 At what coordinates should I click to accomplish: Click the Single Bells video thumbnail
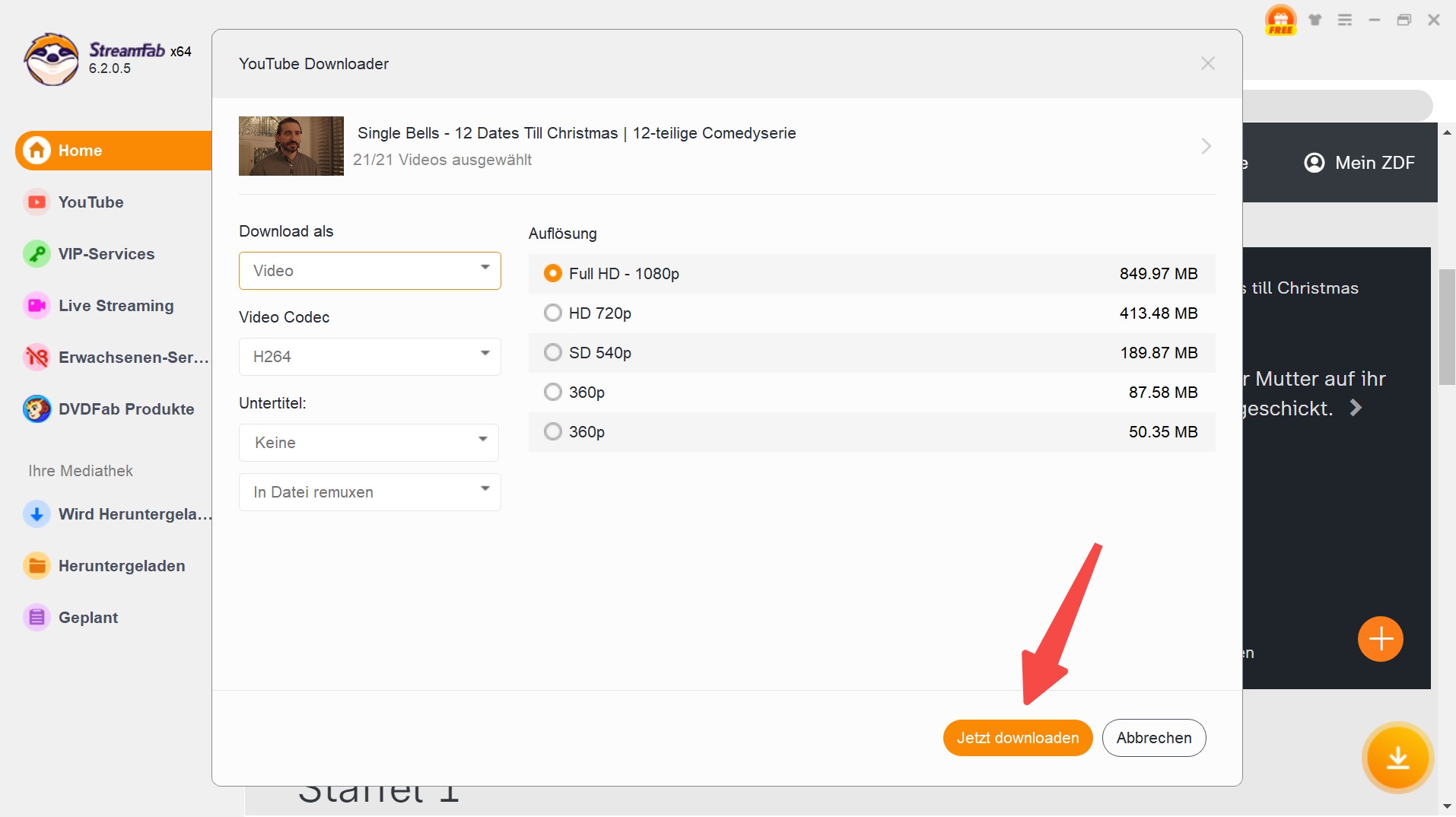click(291, 146)
